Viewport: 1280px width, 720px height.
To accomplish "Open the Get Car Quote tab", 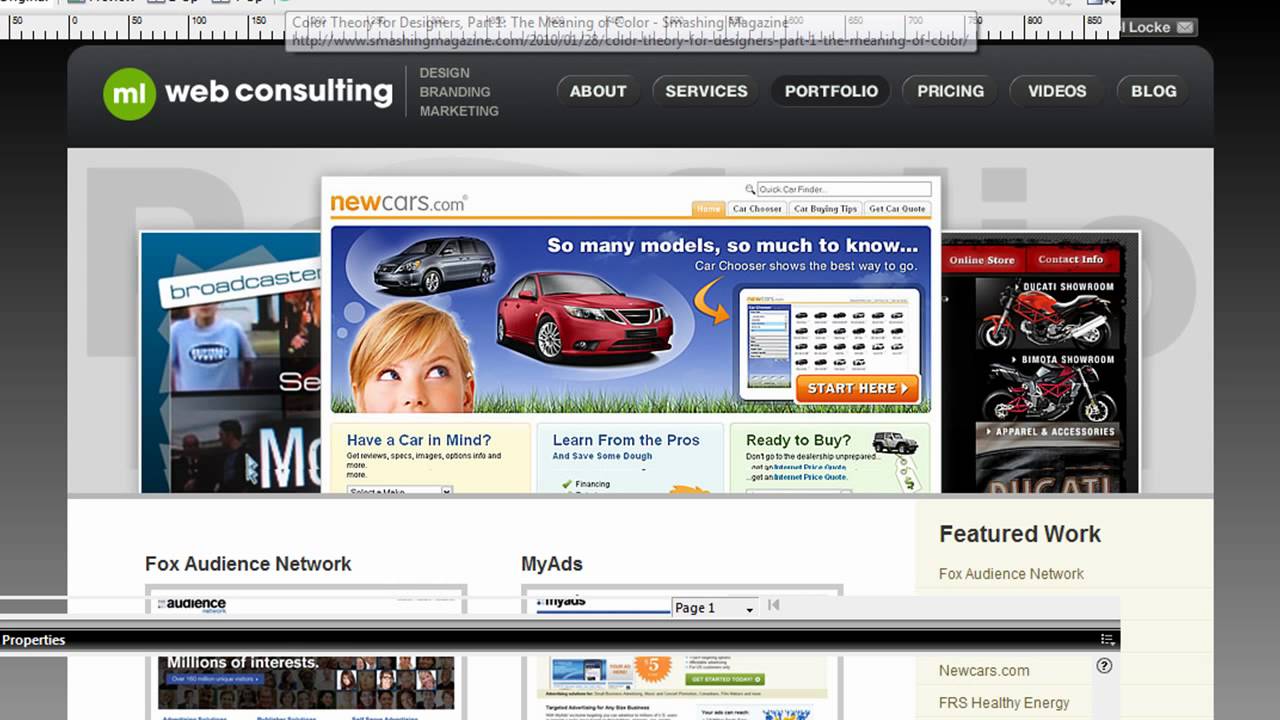I will click(x=897, y=209).
